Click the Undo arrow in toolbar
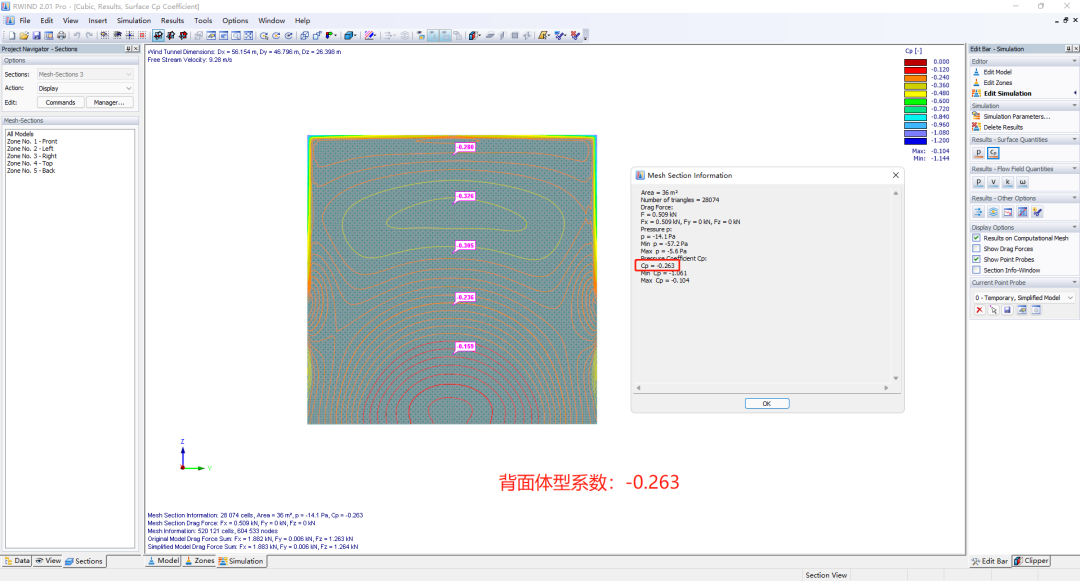1080x581 pixels. click(x=76, y=35)
